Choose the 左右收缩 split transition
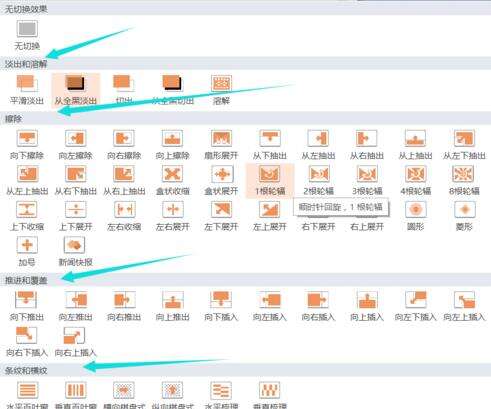 point(124,216)
